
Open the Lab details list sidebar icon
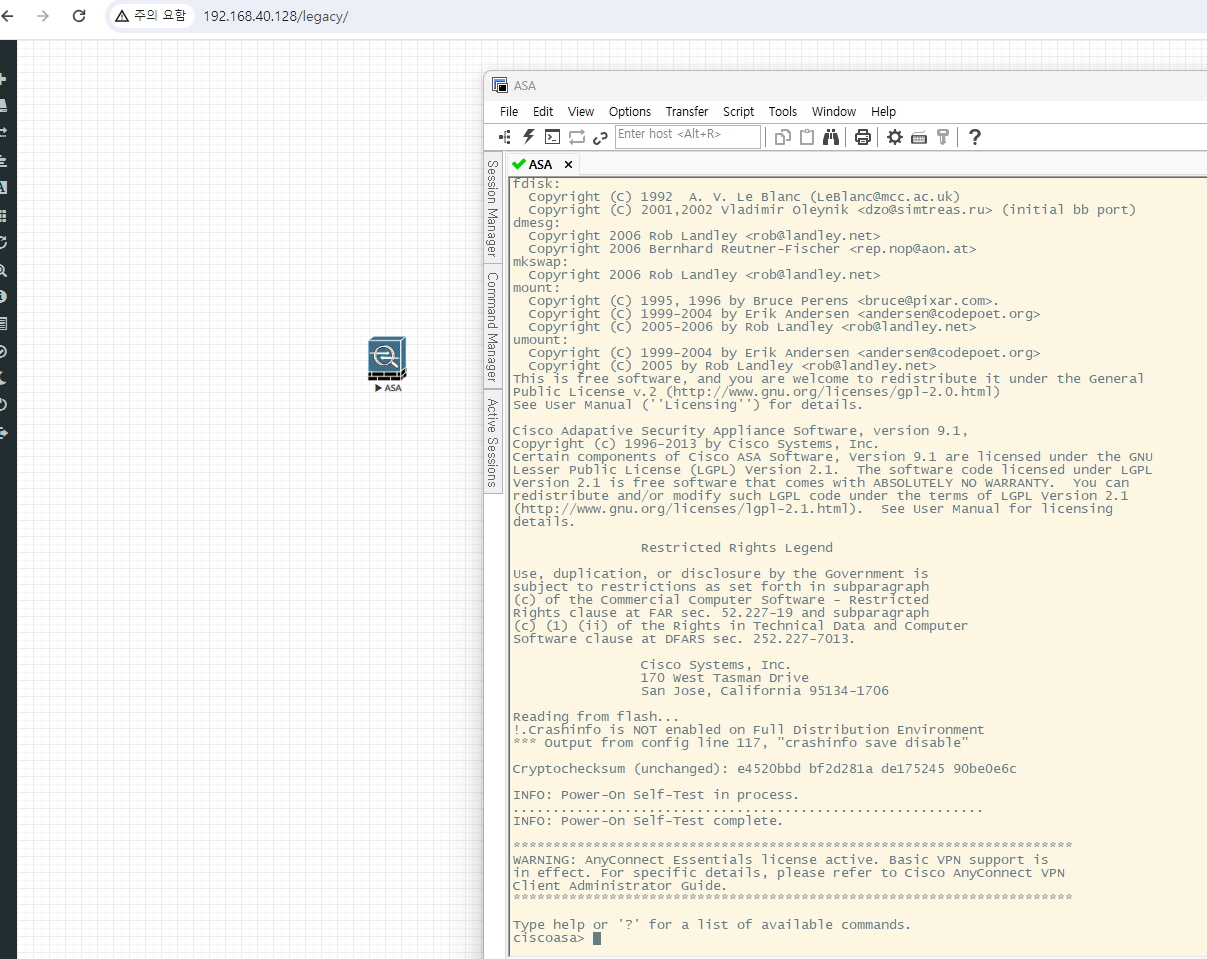(x=3, y=324)
